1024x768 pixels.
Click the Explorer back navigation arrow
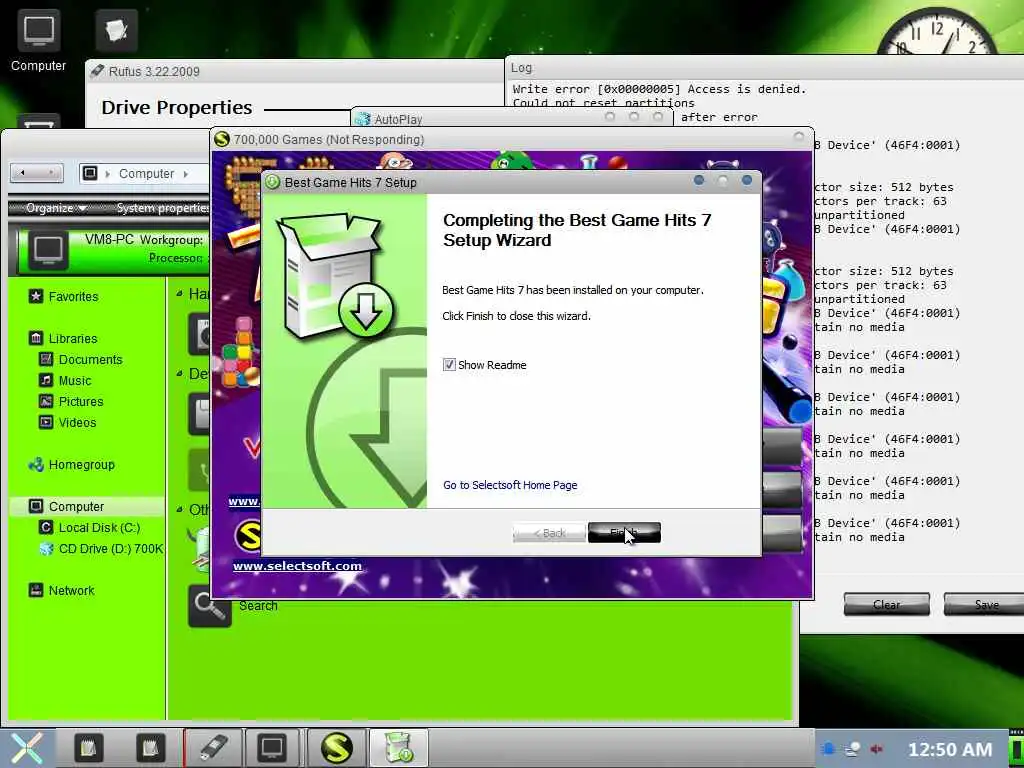(x=24, y=172)
